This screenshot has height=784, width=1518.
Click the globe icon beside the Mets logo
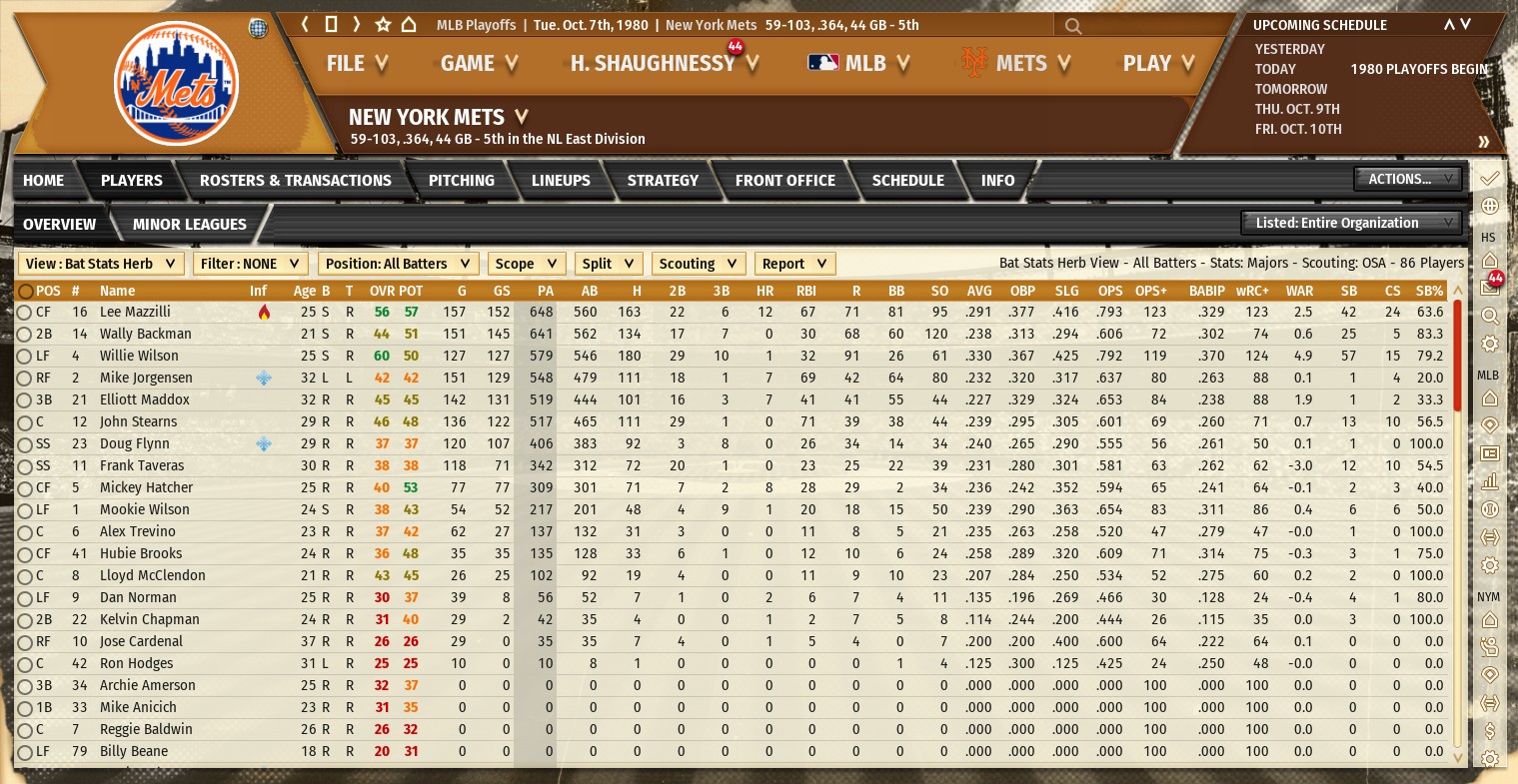click(259, 28)
